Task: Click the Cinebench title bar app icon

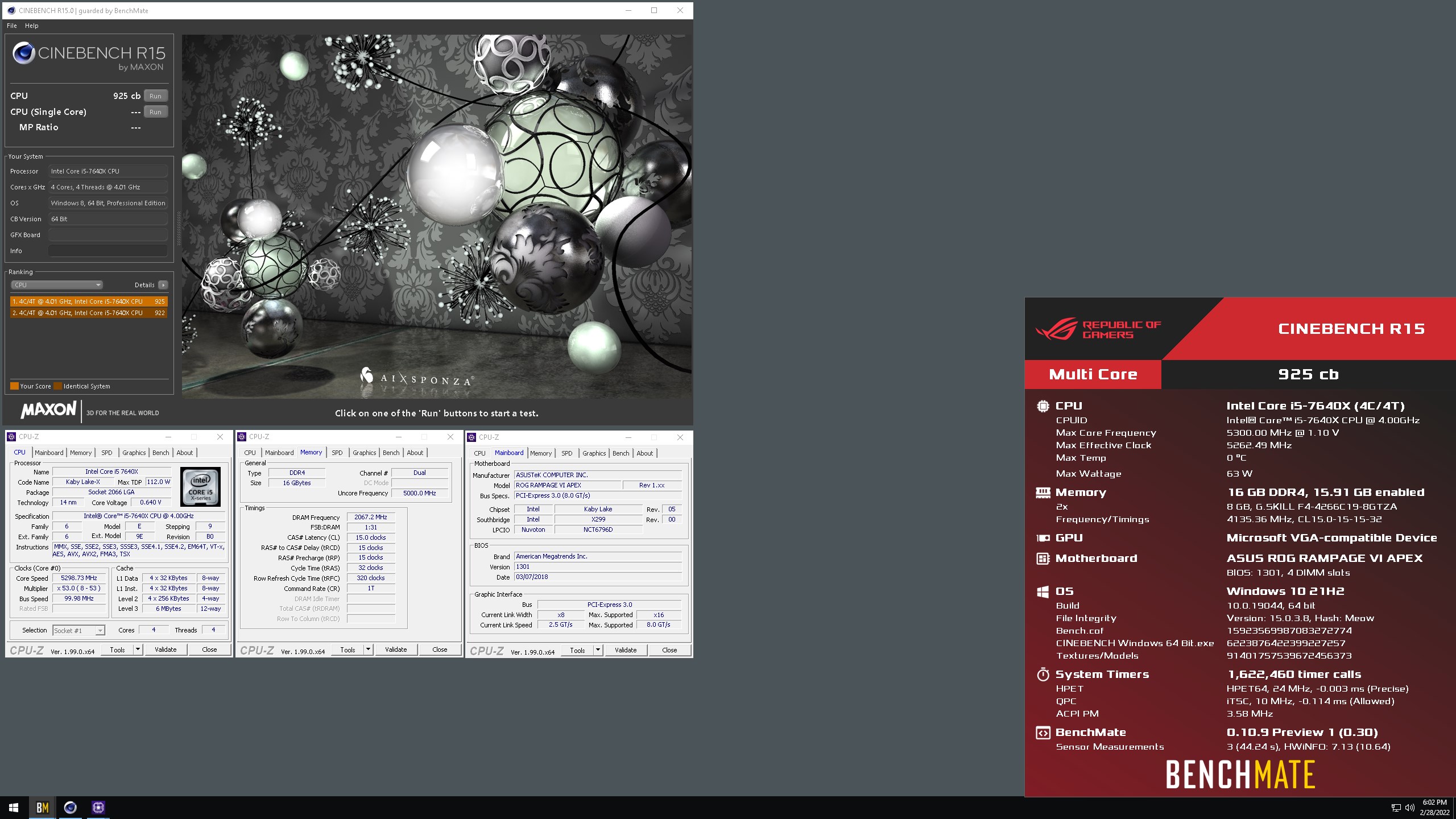Action: point(11,10)
